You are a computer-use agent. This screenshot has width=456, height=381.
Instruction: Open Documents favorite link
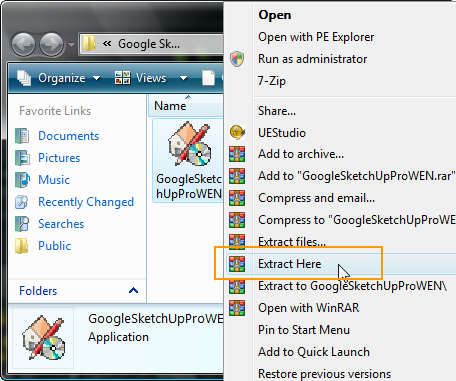(69, 136)
